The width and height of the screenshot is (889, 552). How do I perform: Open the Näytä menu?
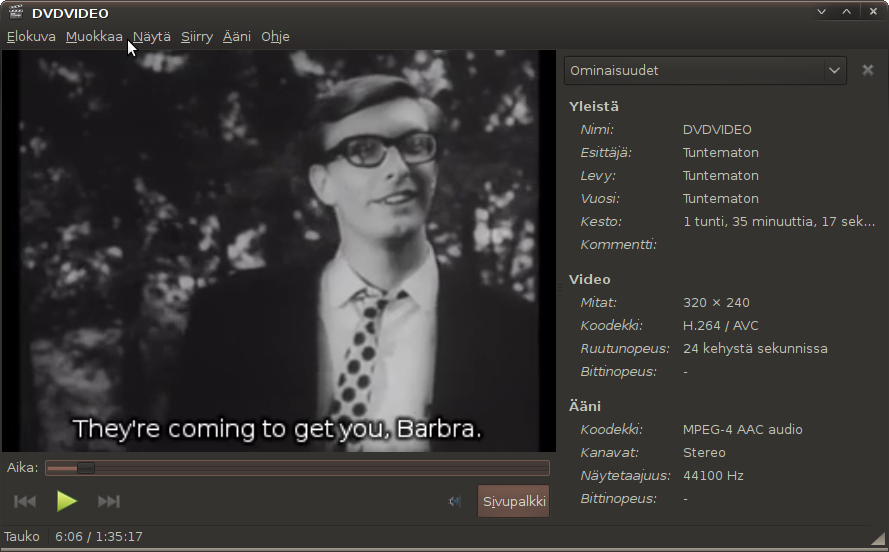[x=152, y=37]
